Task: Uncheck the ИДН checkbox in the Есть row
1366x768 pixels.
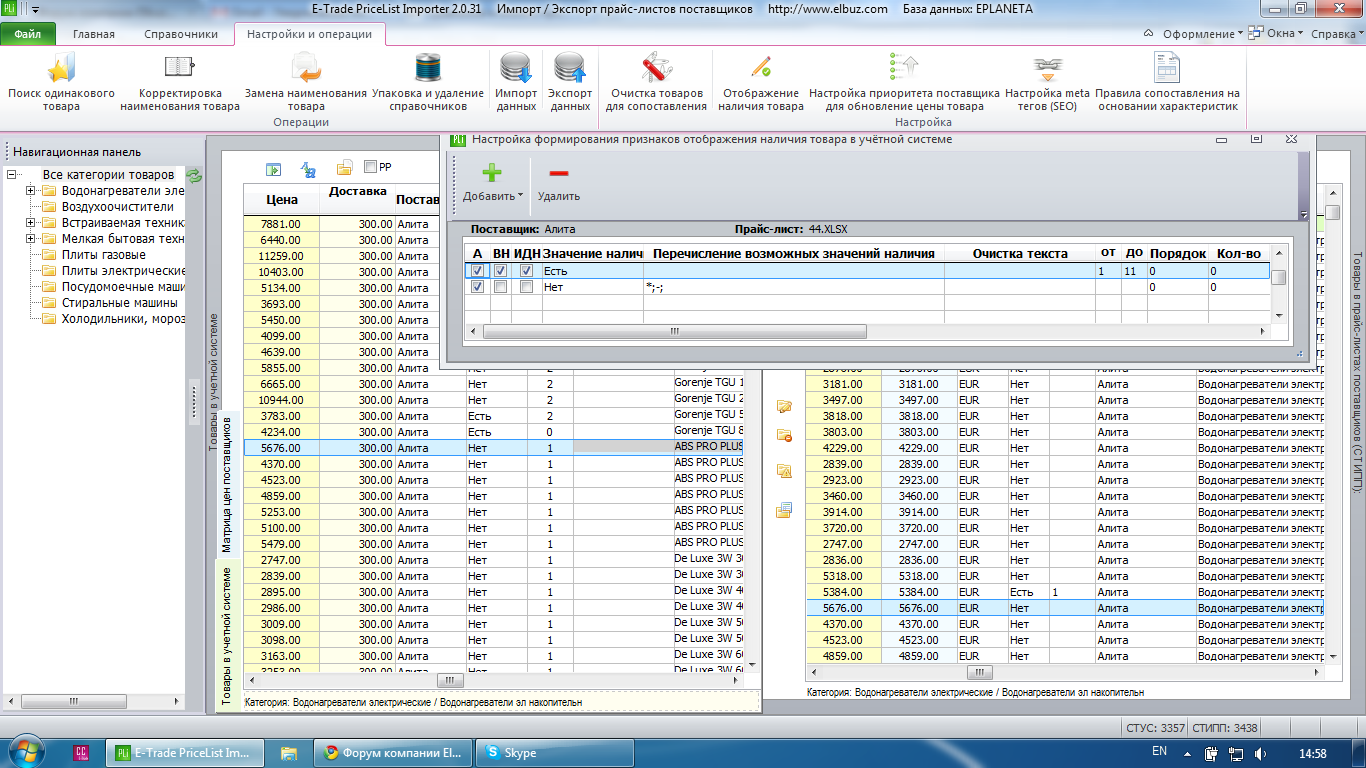Action: pyautogui.click(x=526, y=271)
